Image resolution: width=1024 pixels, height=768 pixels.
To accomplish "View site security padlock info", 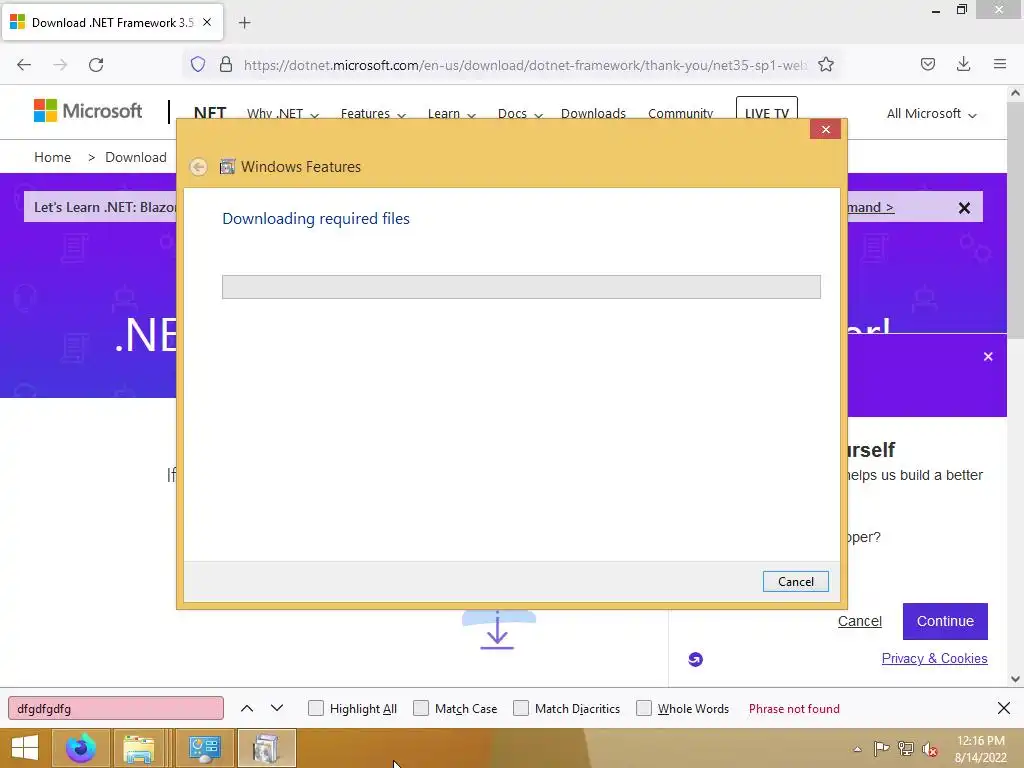I will click(x=226, y=65).
